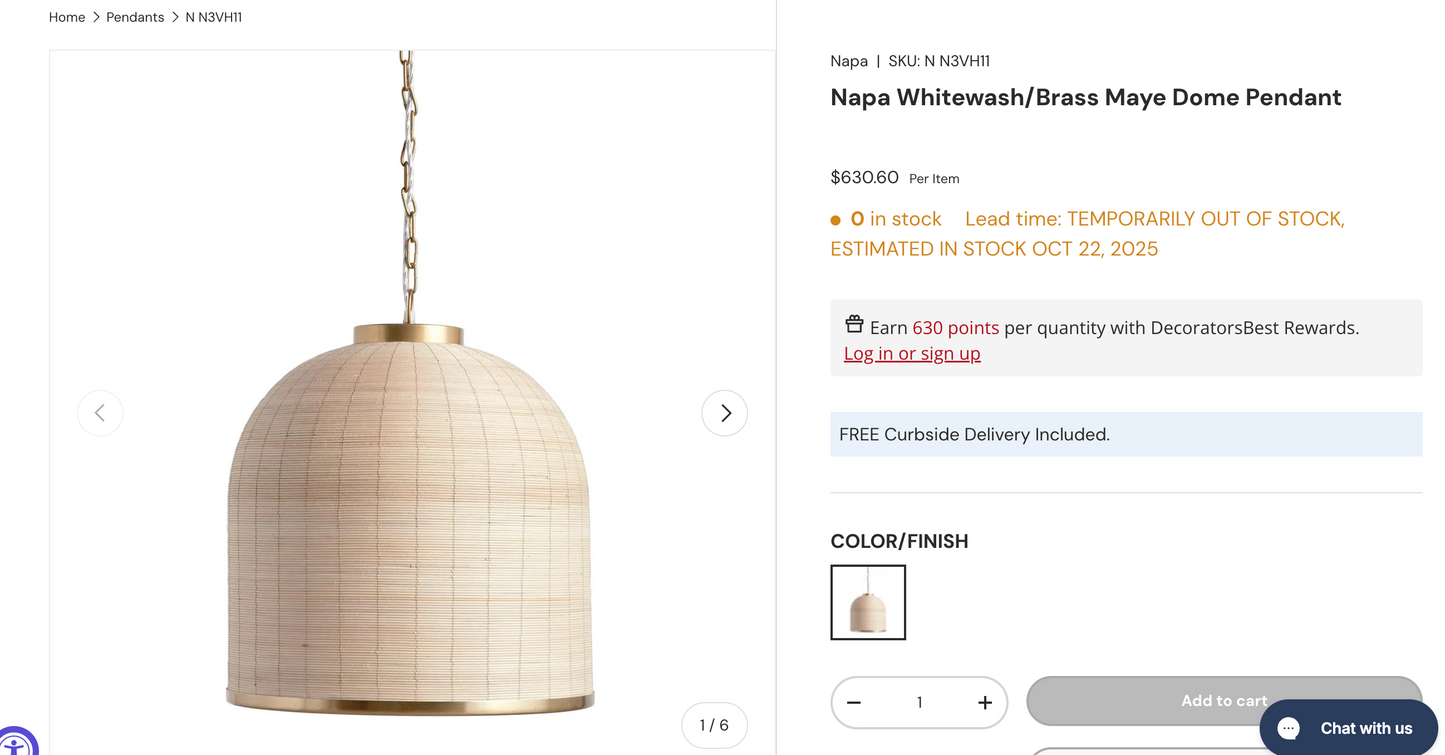Image resolution: width=1445 pixels, height=755 pixels.
Task: Go to the previous product image
Action: tap(100, 413)
